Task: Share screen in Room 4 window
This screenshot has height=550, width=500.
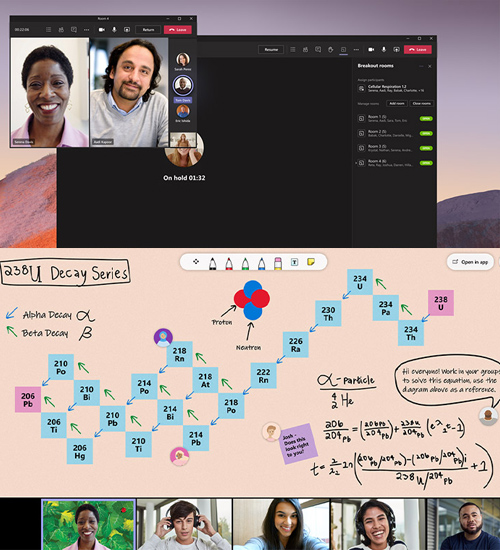Action: point(127,30)
